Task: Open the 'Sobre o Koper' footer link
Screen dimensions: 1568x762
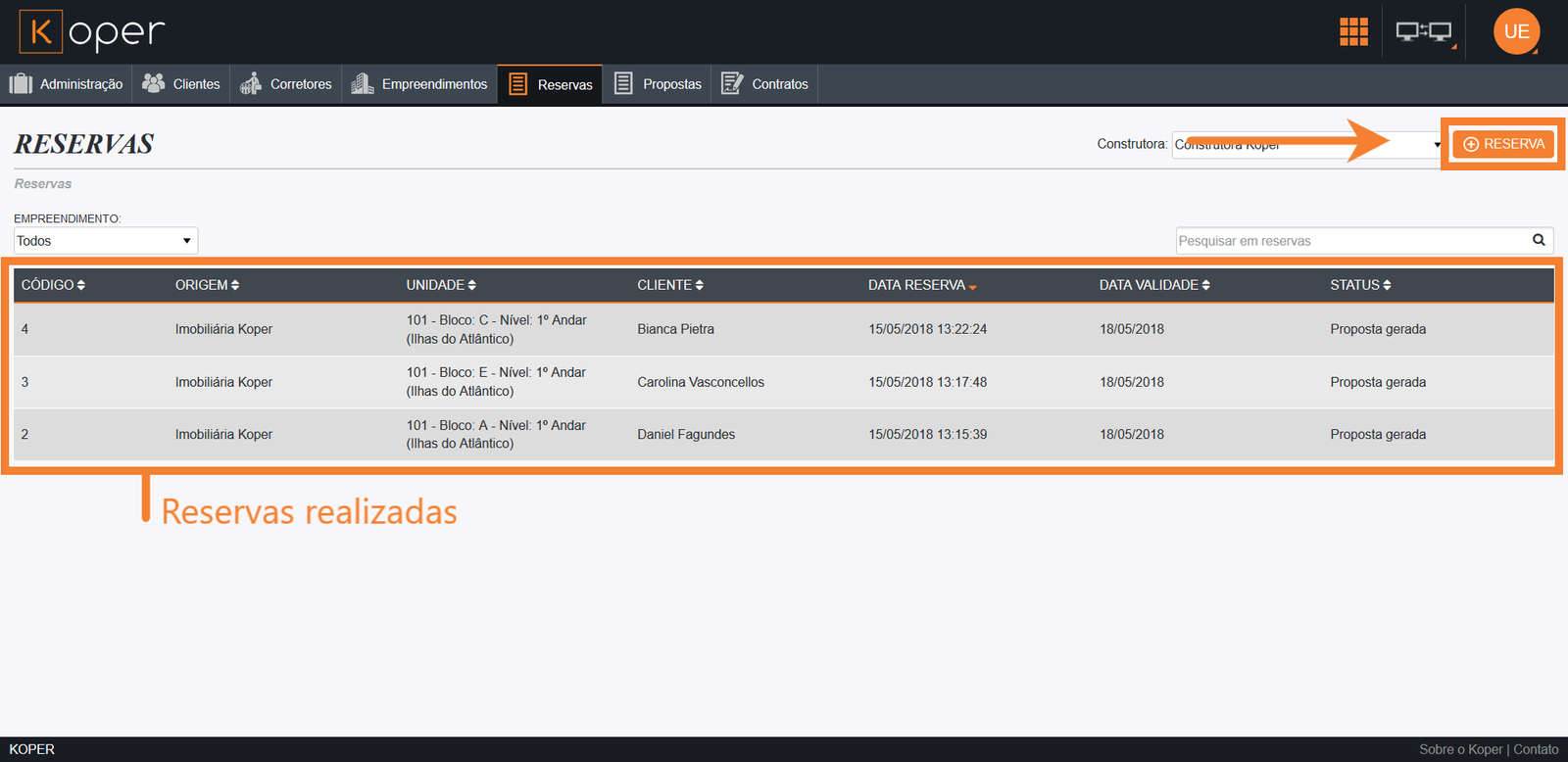Action: [1460, 749]
